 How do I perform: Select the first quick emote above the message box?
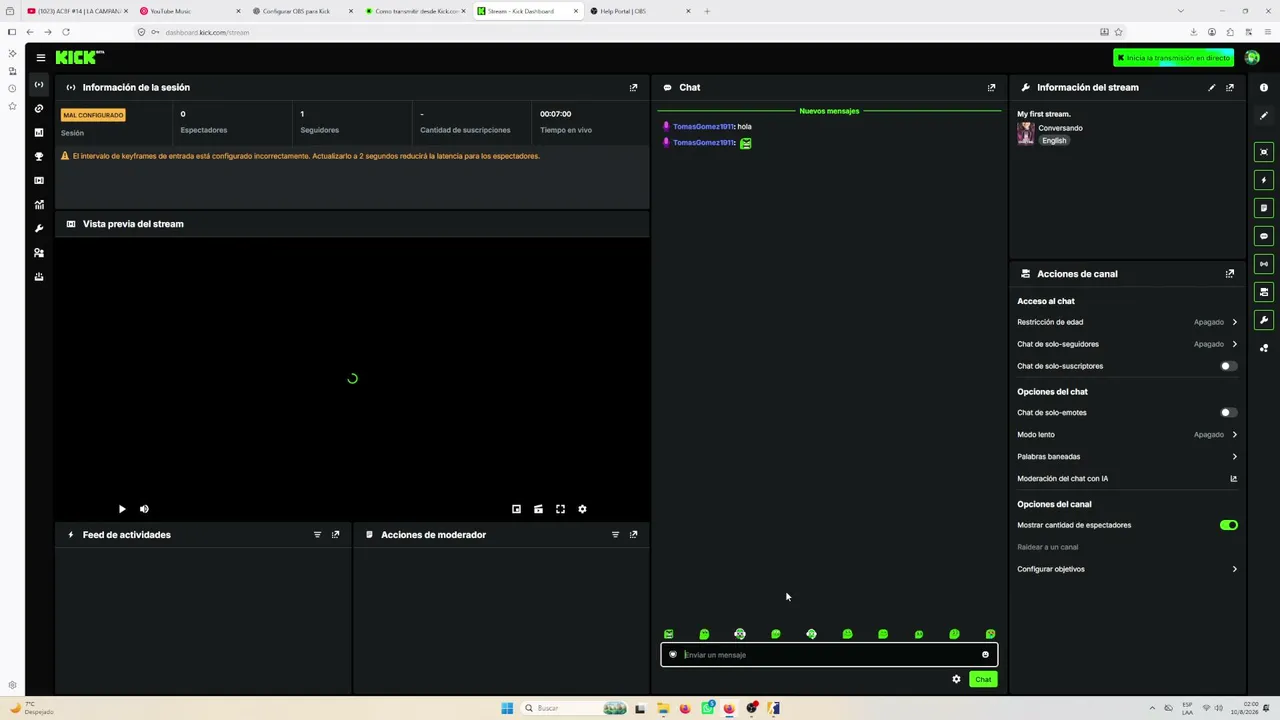[x=669, y=634]
